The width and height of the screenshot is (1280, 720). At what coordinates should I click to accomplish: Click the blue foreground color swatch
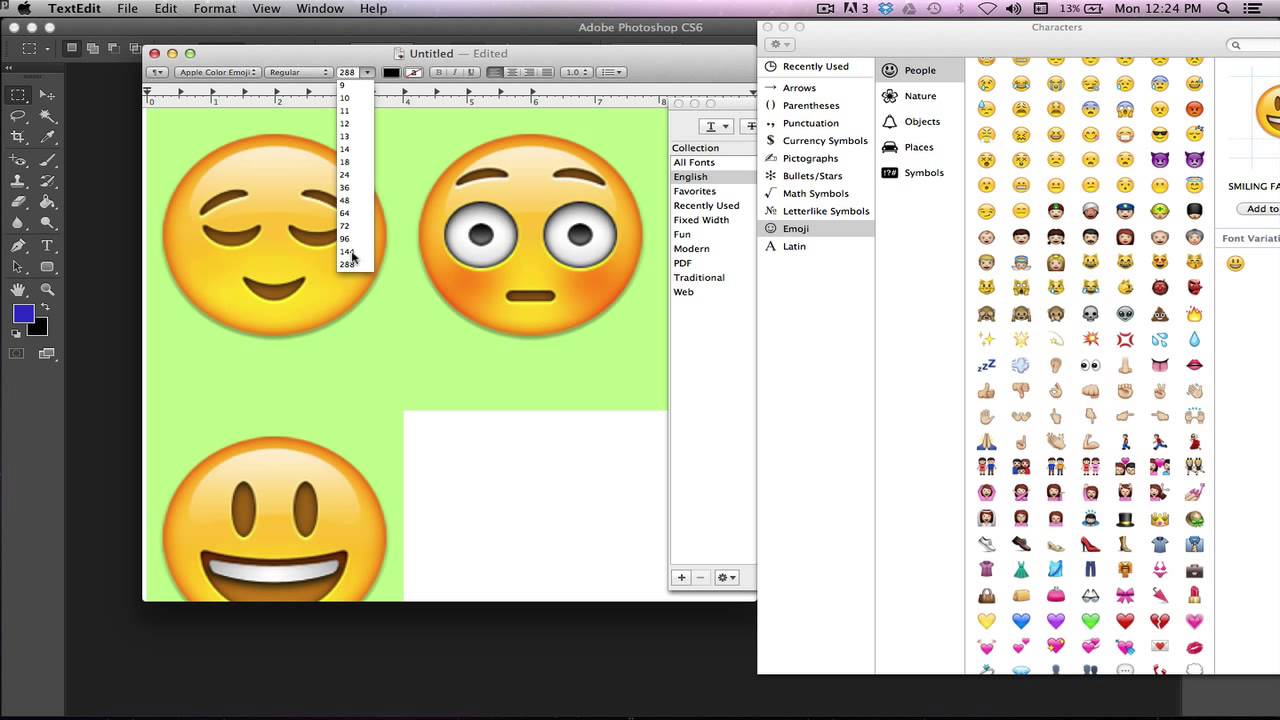(x=25, y=313)
